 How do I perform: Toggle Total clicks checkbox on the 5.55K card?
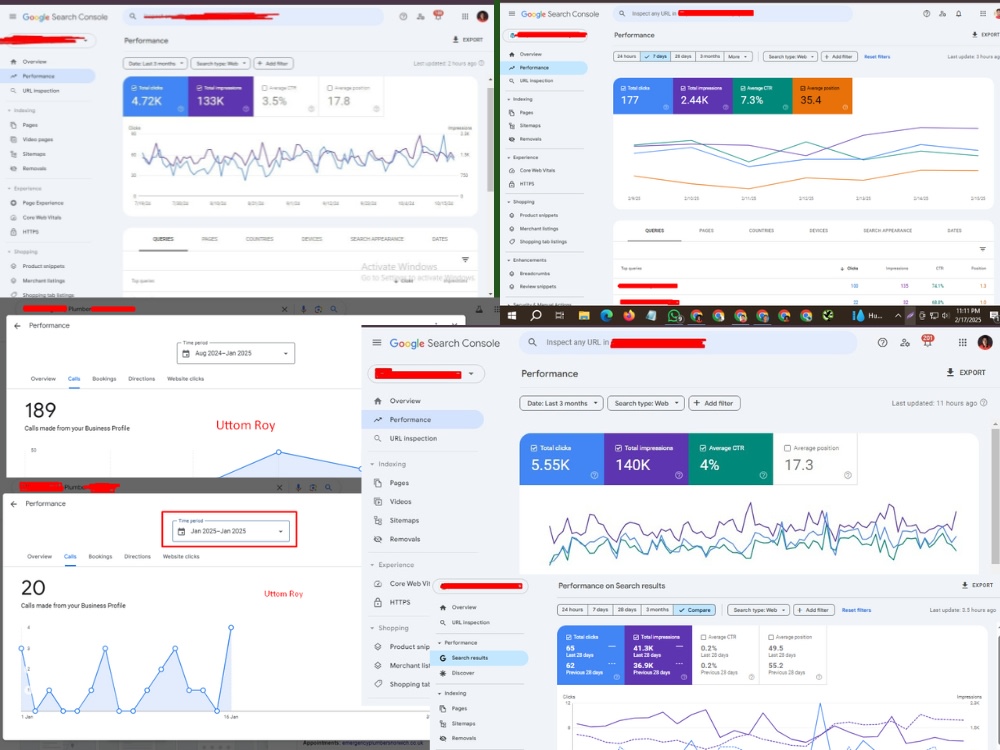click(x=534, y=448)
